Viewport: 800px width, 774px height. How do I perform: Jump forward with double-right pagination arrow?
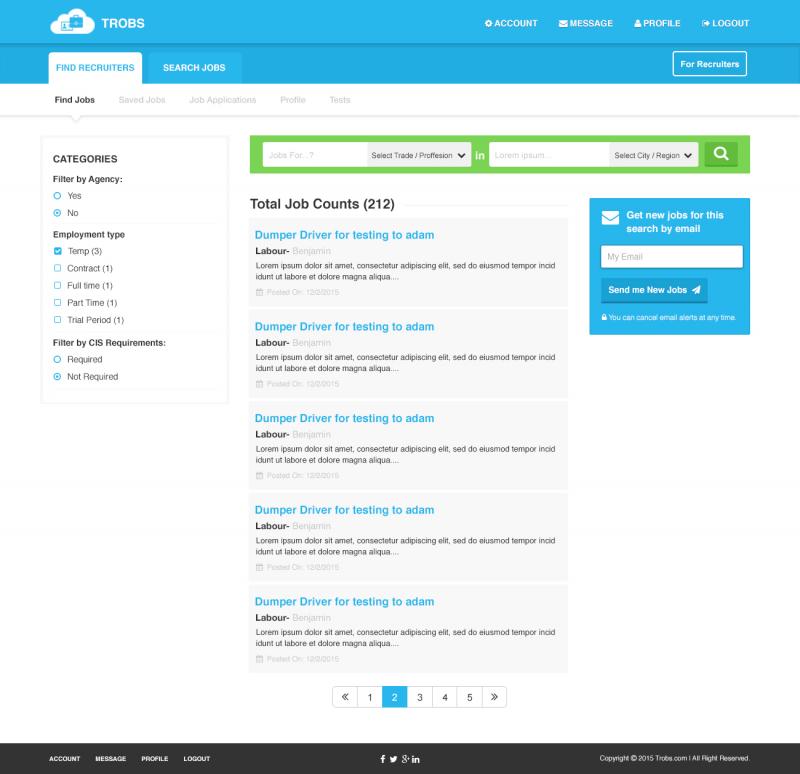pyautogui.click(x=494, y=697)
